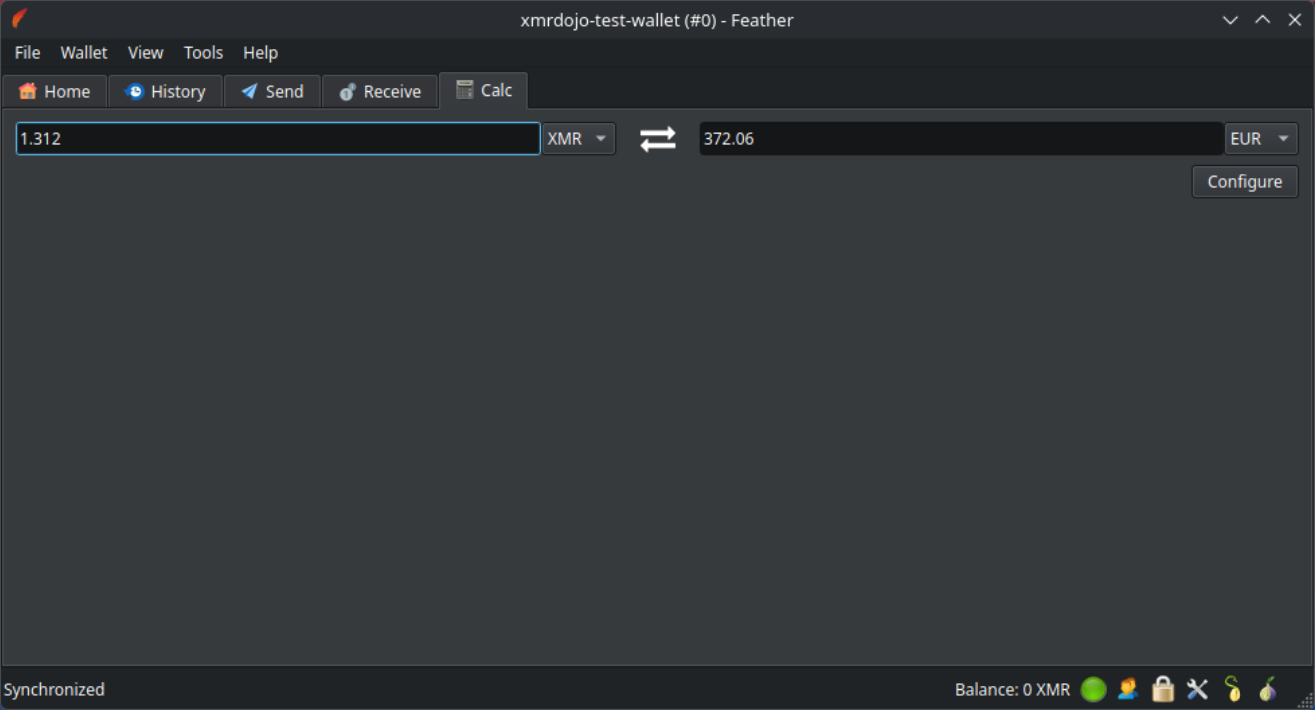Click the padlock icon to lock wallet
Image resolution: width=1315 pixels, height=710 pixels.
[x=1162, y=689]
